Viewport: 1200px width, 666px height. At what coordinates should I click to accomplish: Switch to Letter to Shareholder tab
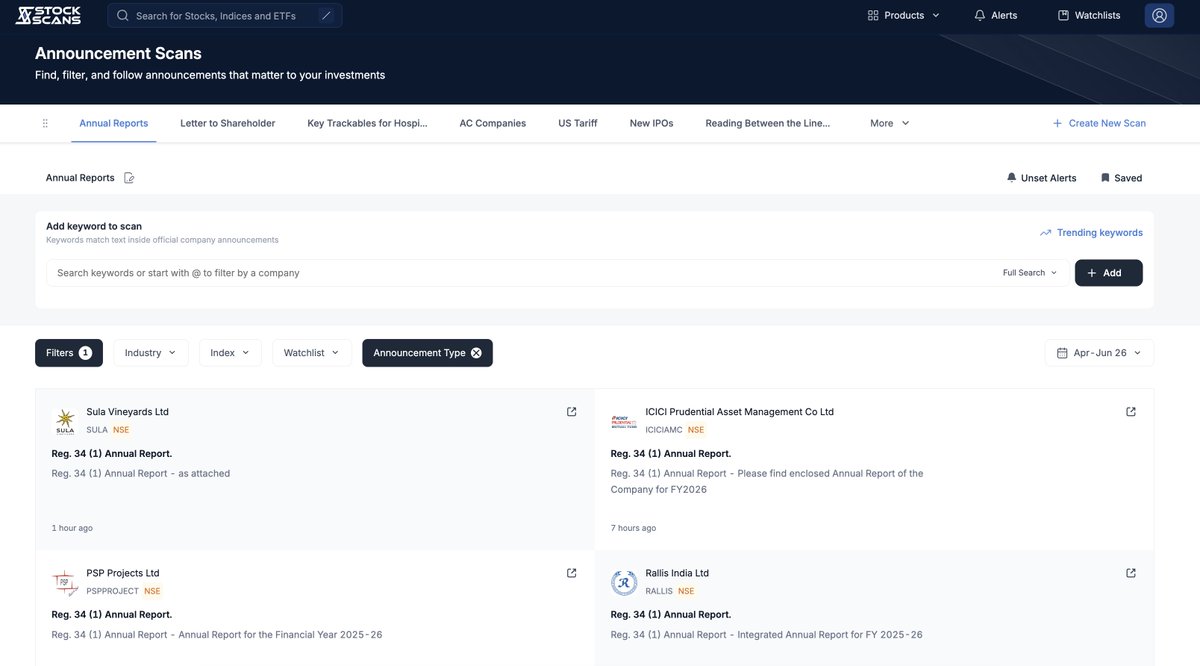pyautogui.click(x=228, y=123)
